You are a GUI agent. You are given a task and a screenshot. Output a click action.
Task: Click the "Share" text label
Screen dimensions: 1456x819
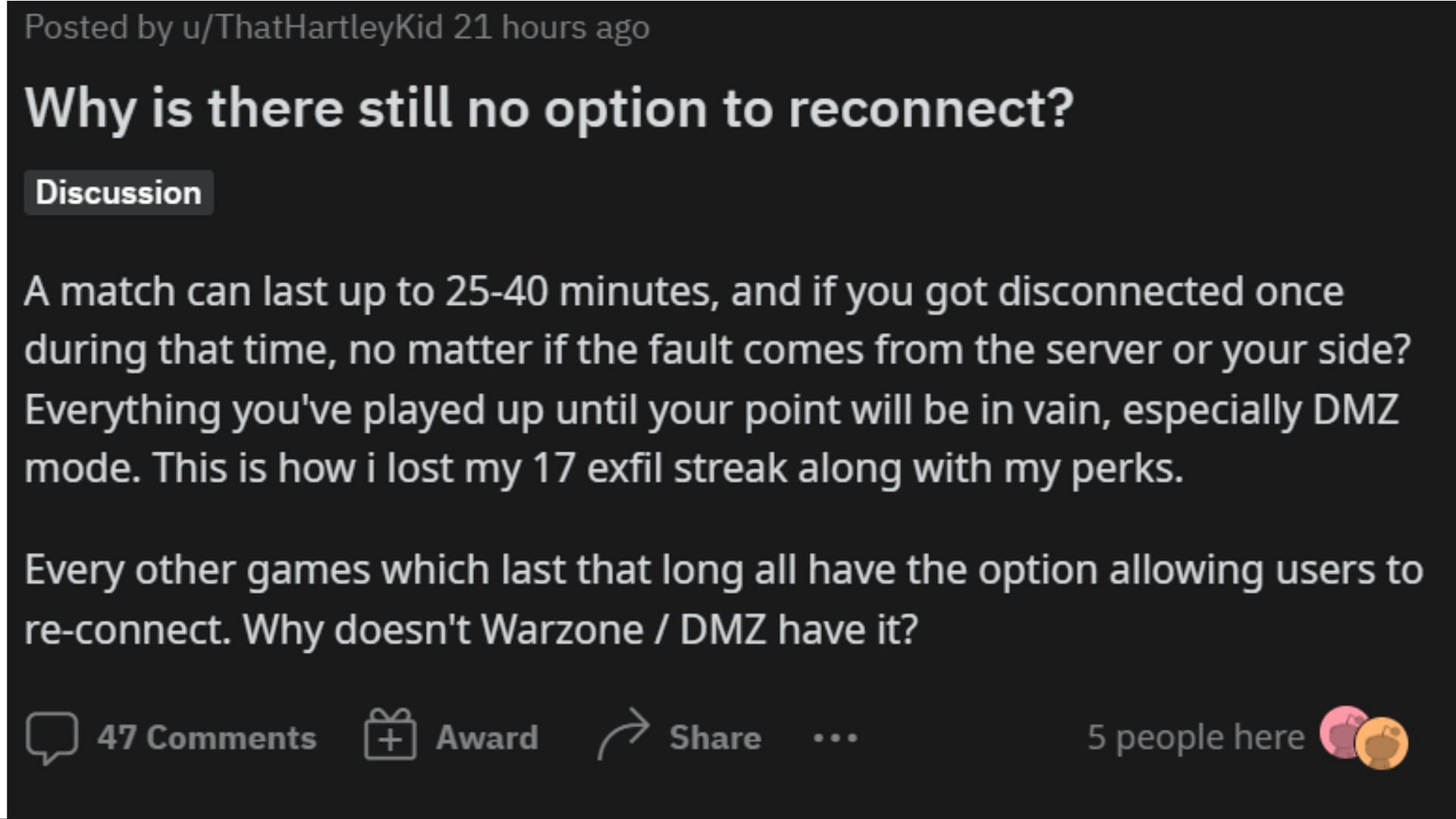tap(715, 737)
